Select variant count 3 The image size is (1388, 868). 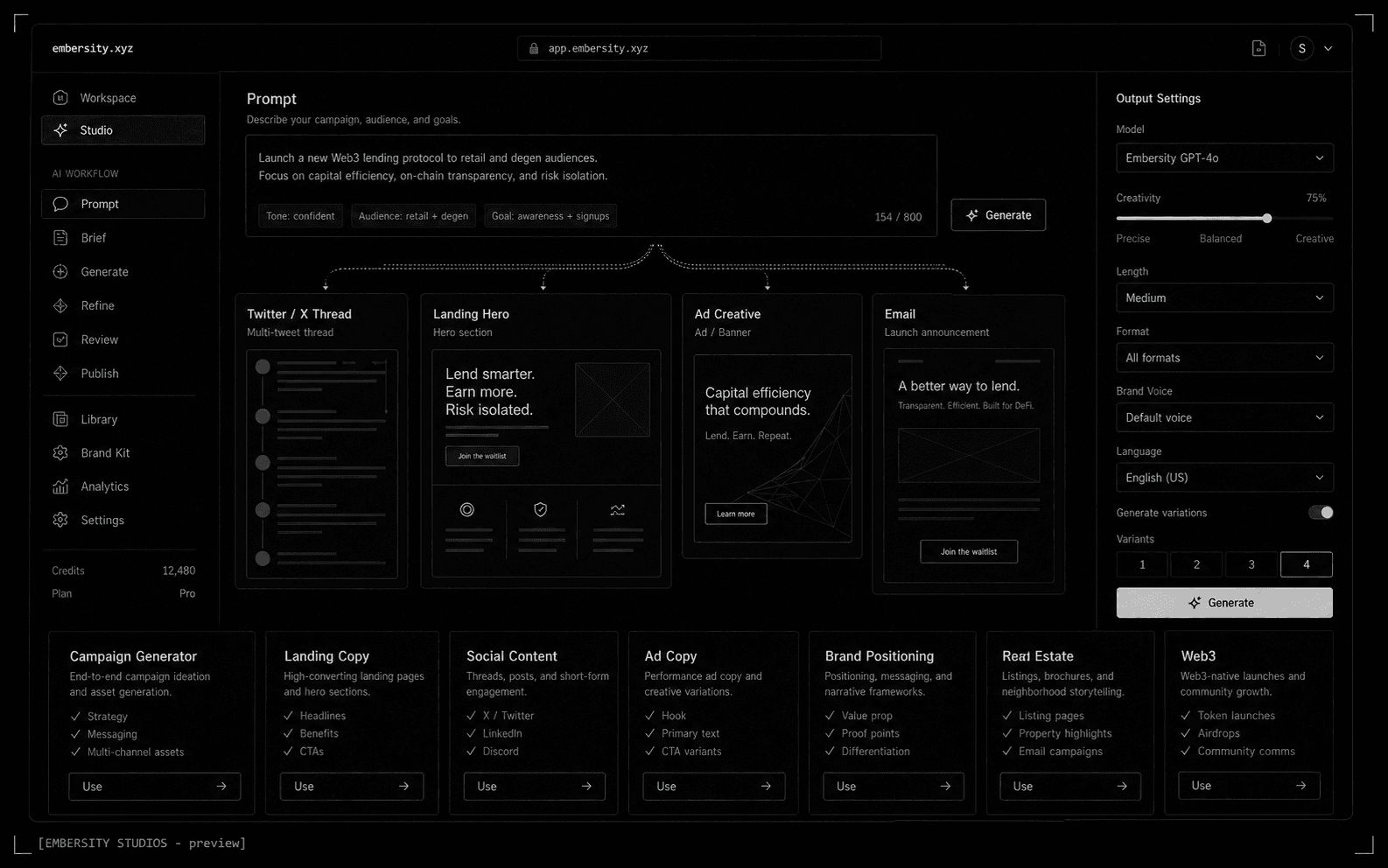pos(1251,564)
